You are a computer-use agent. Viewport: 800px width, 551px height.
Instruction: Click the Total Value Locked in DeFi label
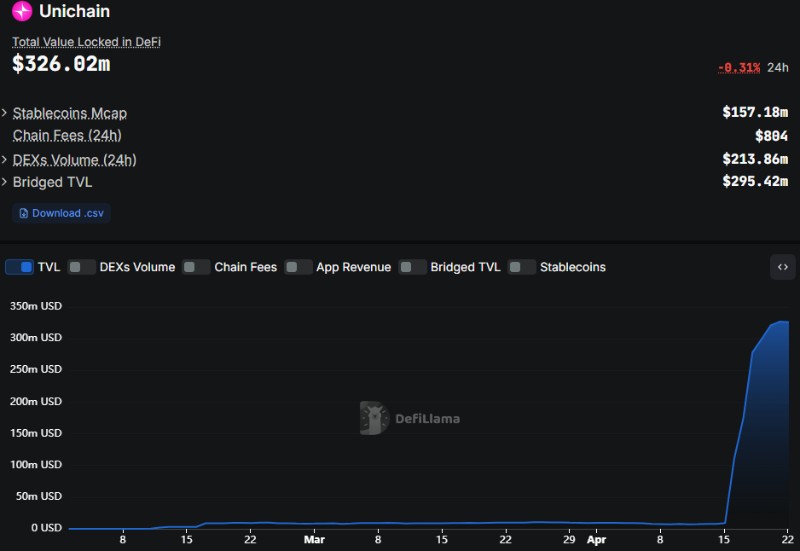[x=86, y=42]
